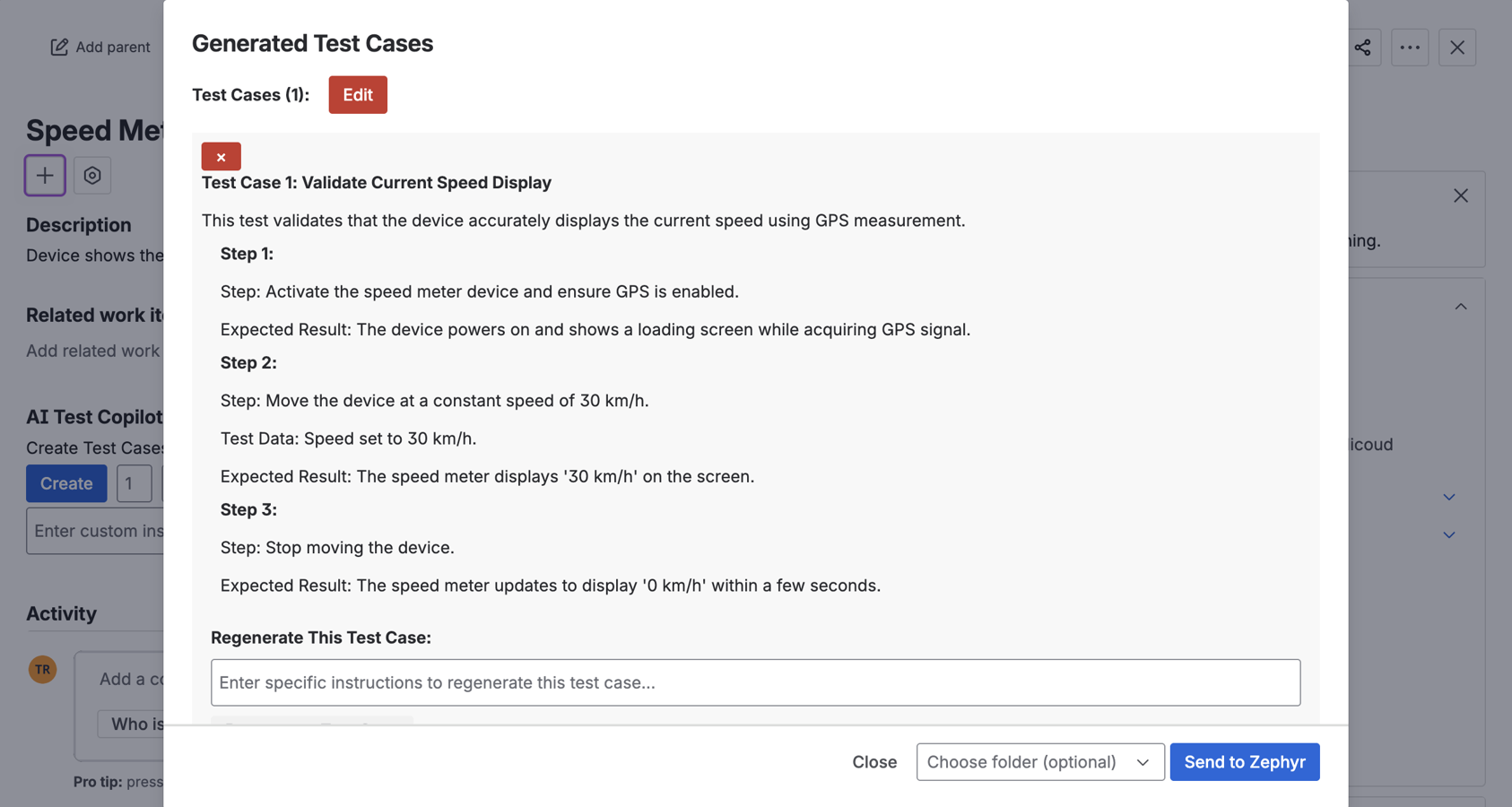
Task: Share the Speed Meter work item
Action: tap(1363, 48)
